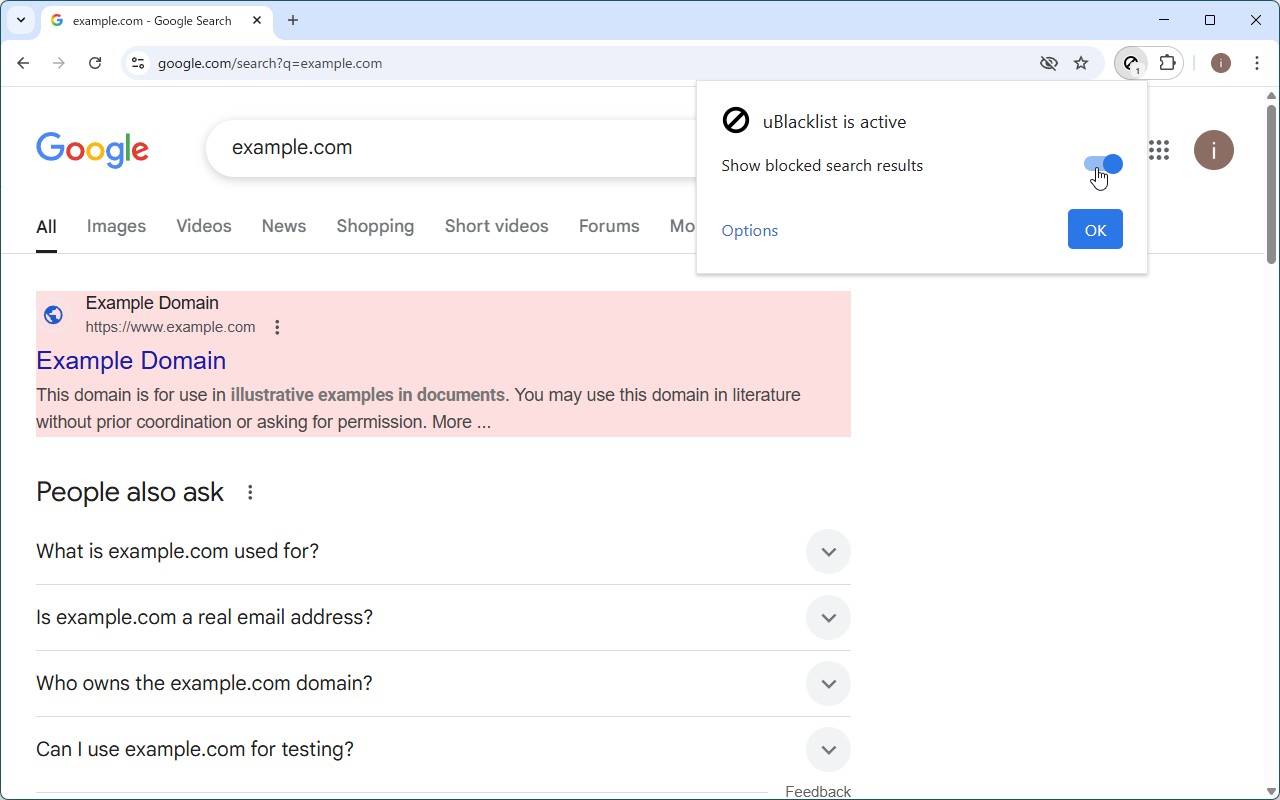This screenshot has height=800, width=1280.
Task: Click the Google search box containing example.com
Action: 452,148
